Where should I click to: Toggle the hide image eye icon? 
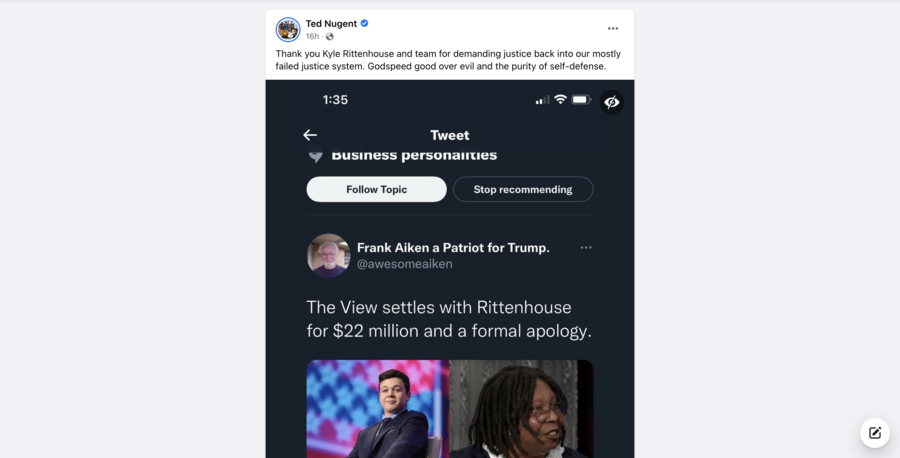611,102
